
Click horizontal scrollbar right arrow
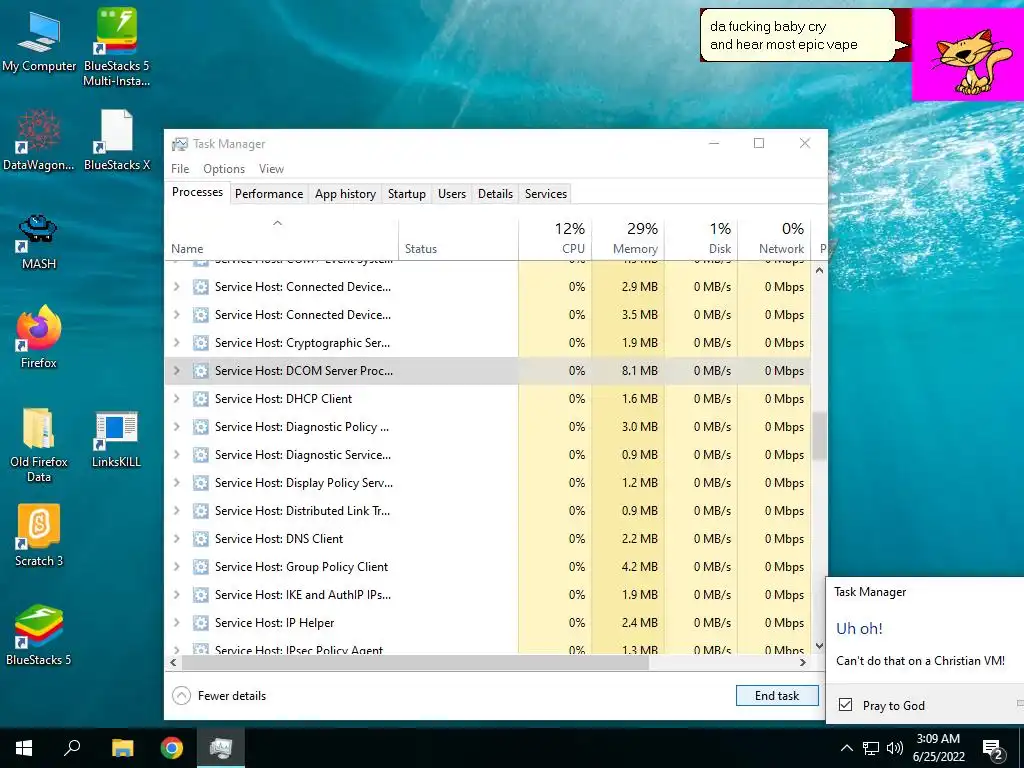[x=803, y=662]
